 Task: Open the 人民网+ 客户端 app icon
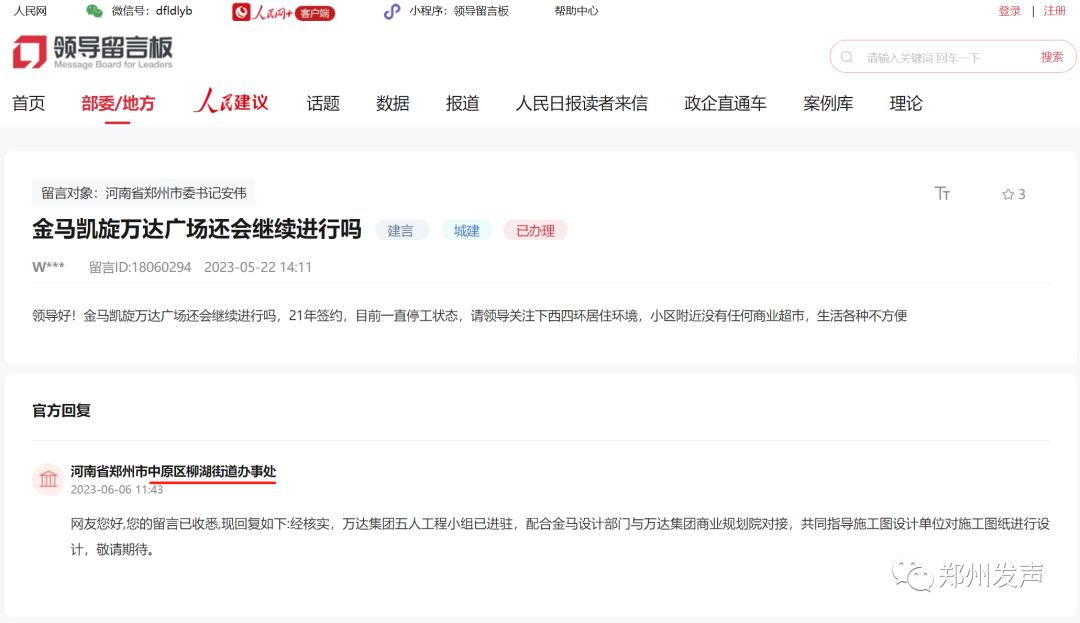(283, 12)
